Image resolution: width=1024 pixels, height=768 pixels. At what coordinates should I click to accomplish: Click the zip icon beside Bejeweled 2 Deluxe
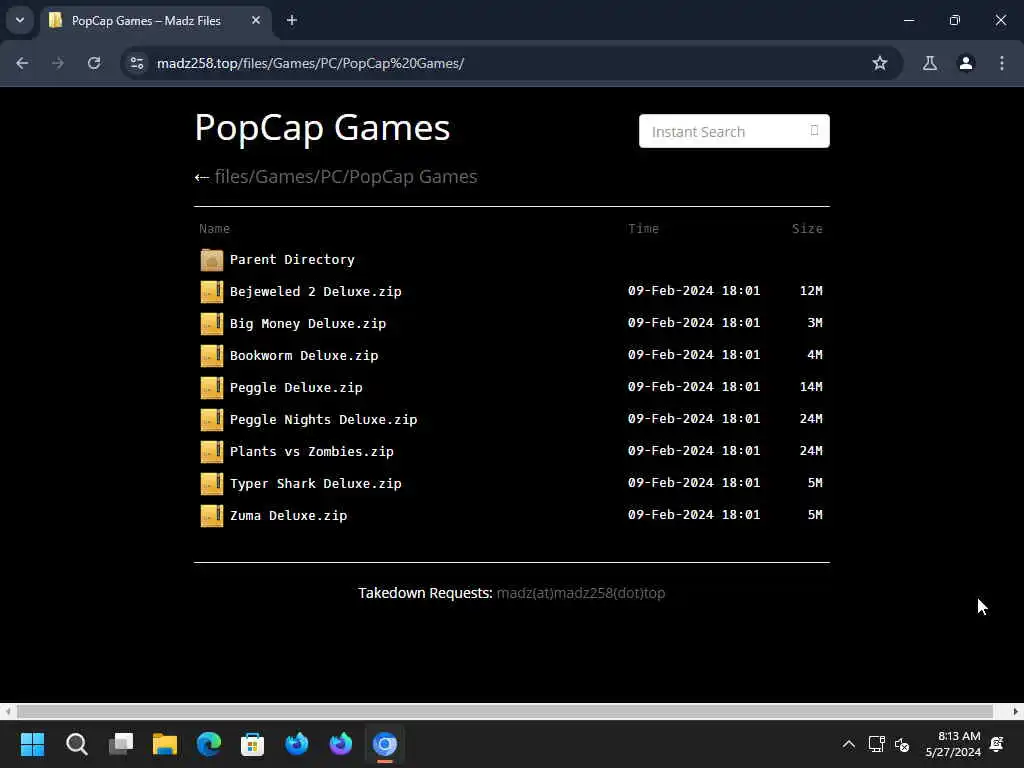(212, 292)
